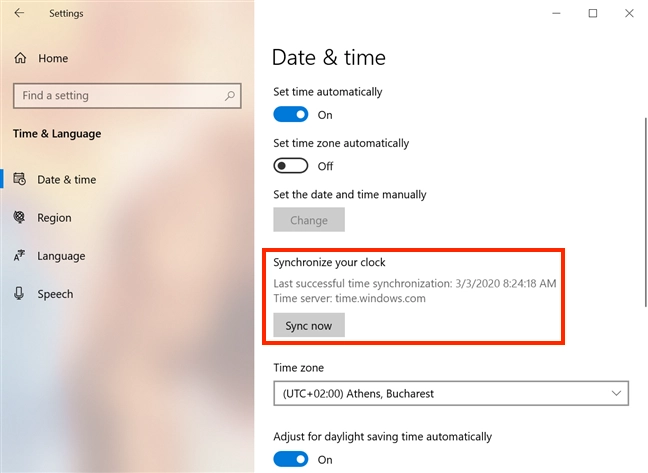
Task: Click the 'Set time zone automatically' label
Action: [x=341, y=143]
